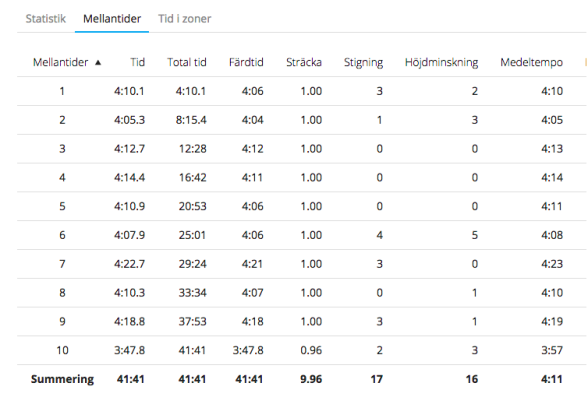588x397 pixels.
Task: Toggle sort arrow beside Mellantider header
Action: pyautogui.click(x=98, y=63)
